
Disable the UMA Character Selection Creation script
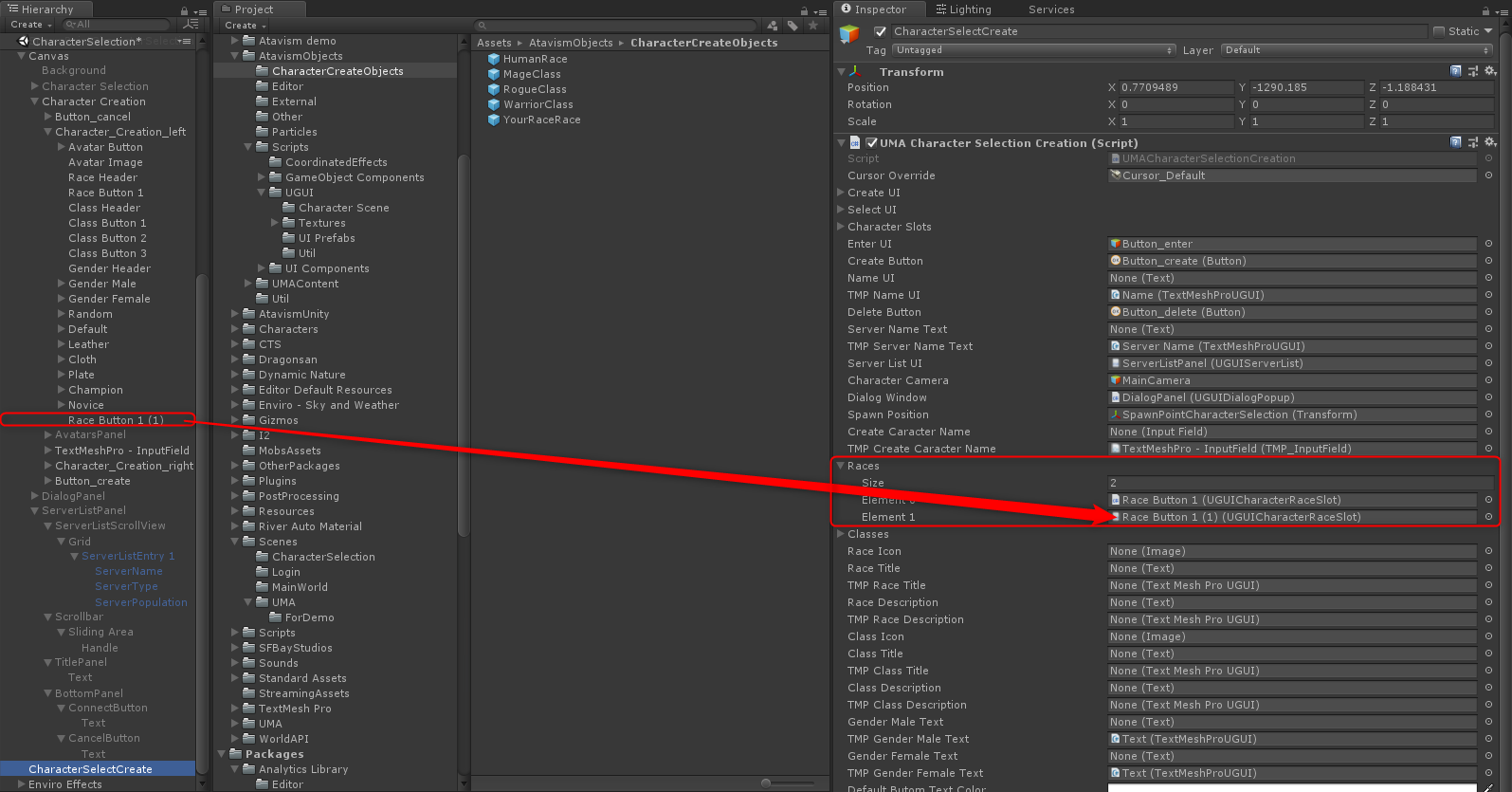[x=871, y=143]
